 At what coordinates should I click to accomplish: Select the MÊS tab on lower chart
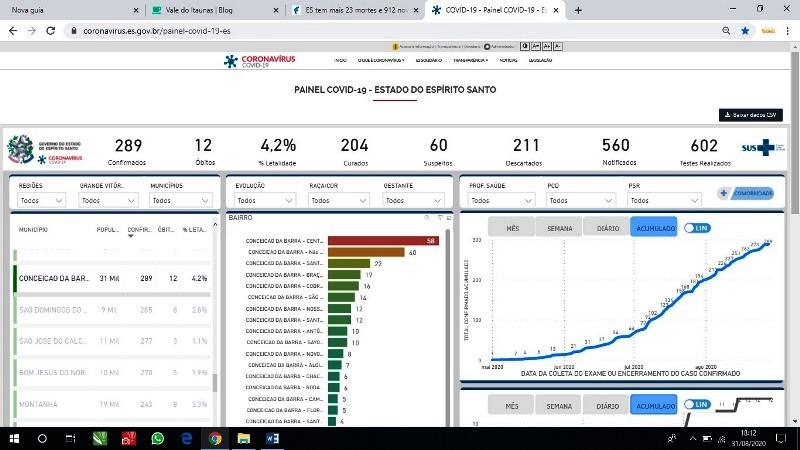[x=512, y=406]
